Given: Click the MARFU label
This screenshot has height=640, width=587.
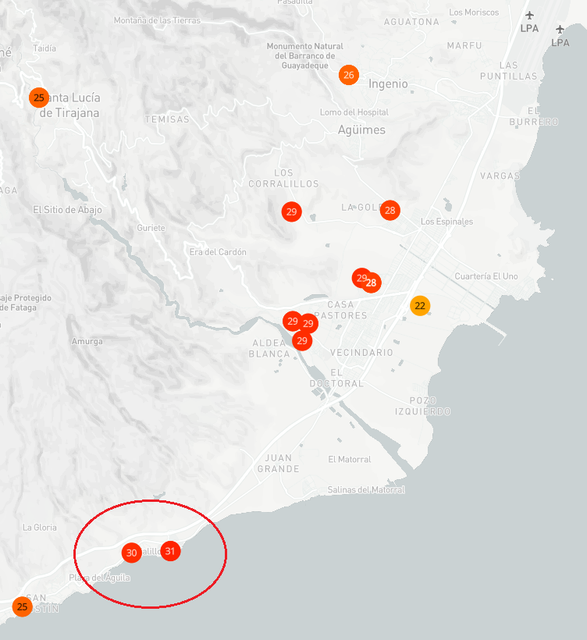Looking at the screenshot, I should (464, 45).
